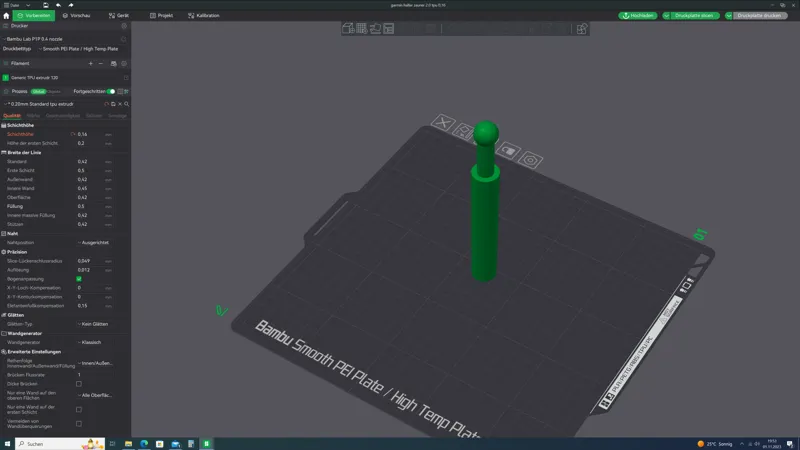Screen dimensions: 800x450
Task: Click the green filament color swatch
Action: tap(6, 78)
